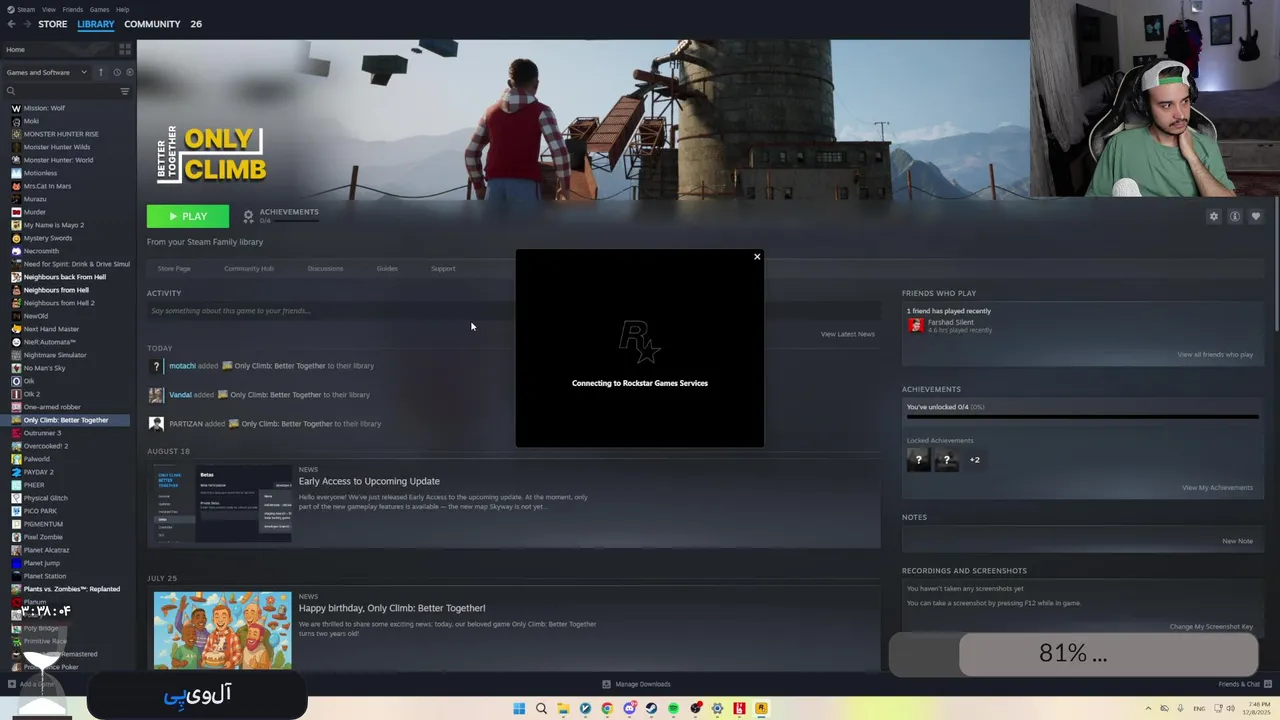Click View all friends who play

1215,354
